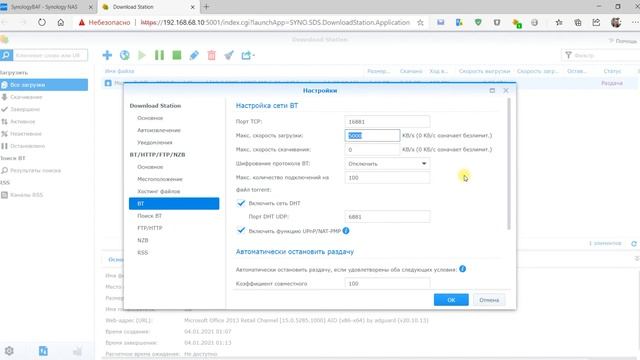Select FTP/HTTP in settings sidebar
This screenshot has height=360, width=640.
(149, 228)
